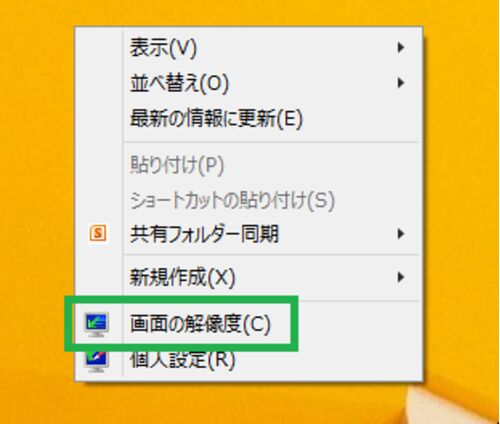
Task: Click the screen resolution monitor icon
Action: (x=96, y=324)
